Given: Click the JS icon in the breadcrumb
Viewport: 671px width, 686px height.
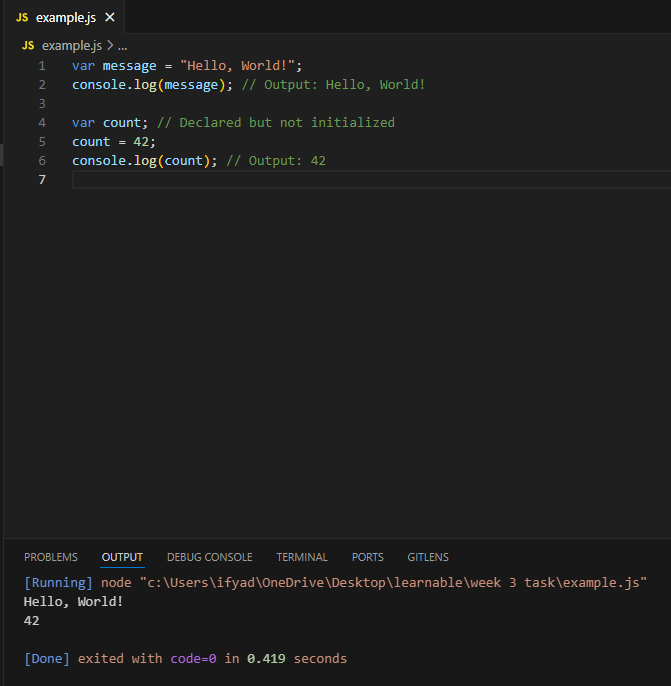Looking at the screenshot, I should click(28, 46).
